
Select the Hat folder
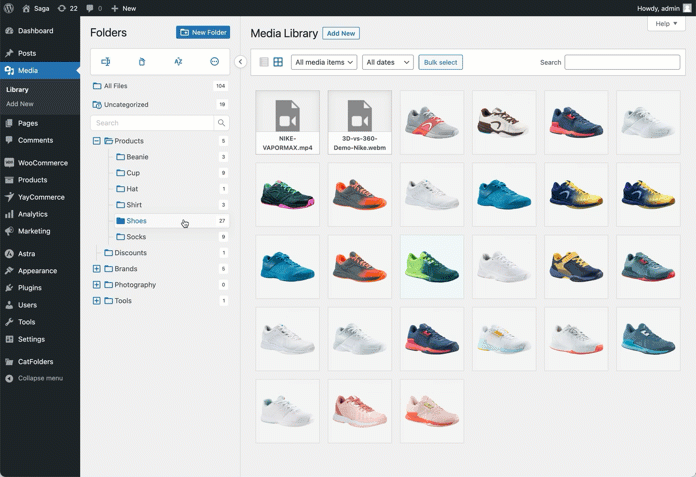coord(172,189)
